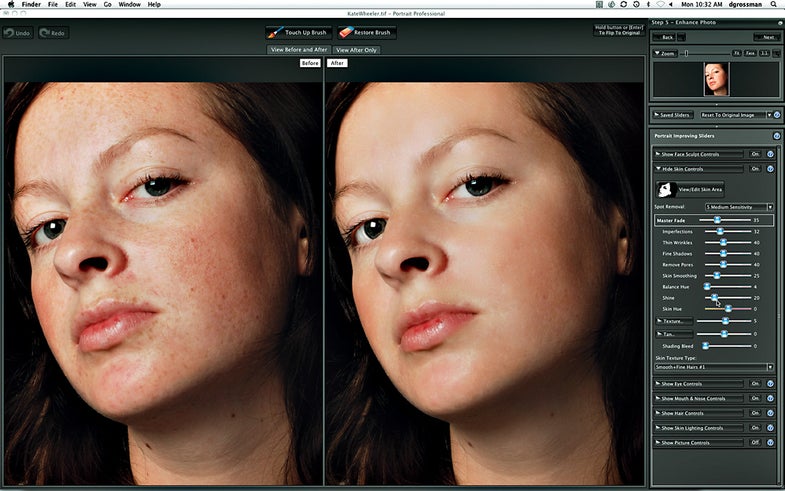This screenshot has width=785, height=491.
Task: Expand Show Mouth & Nose Controls
Action: coord(698,398)
